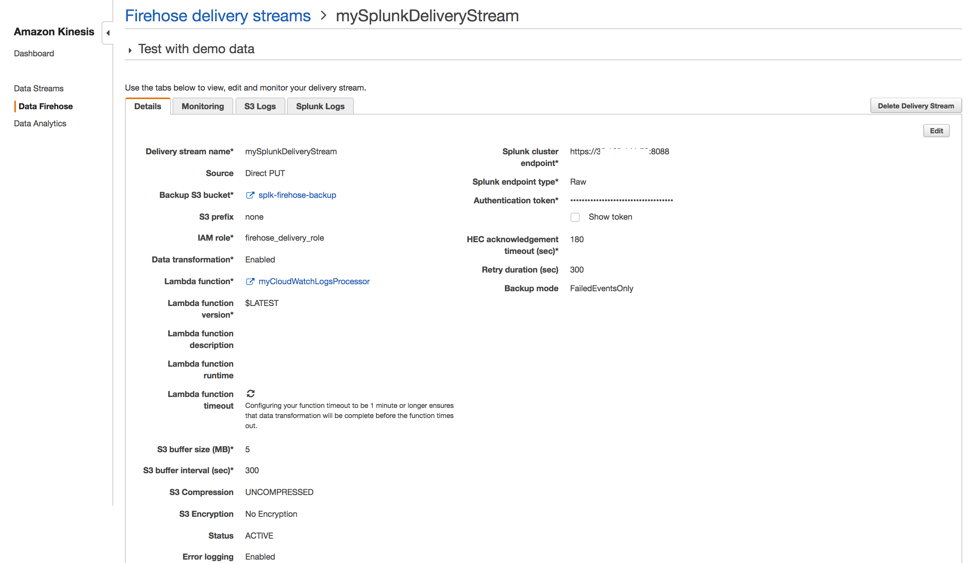Click the firehose_delivery_role IAM role value

coord(284,238)
